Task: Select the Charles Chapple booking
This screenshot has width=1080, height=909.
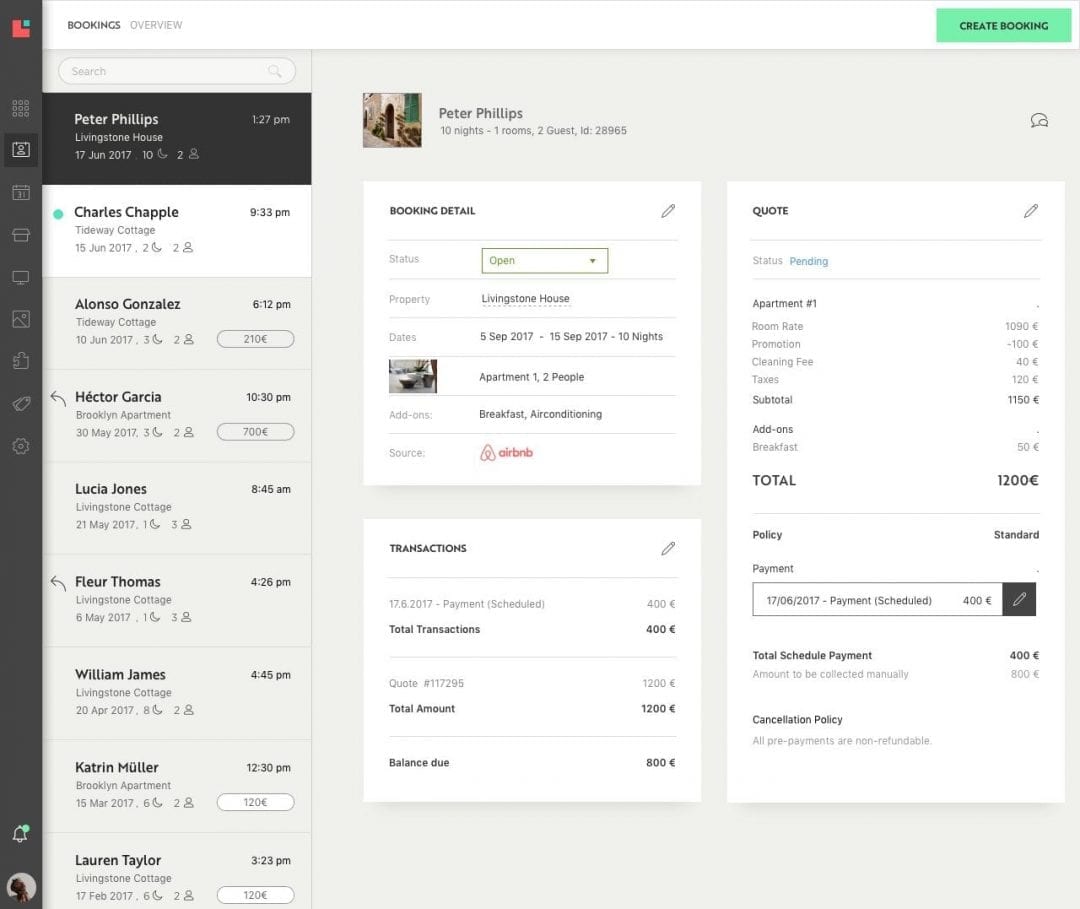Action: click(x=177, y=230)
